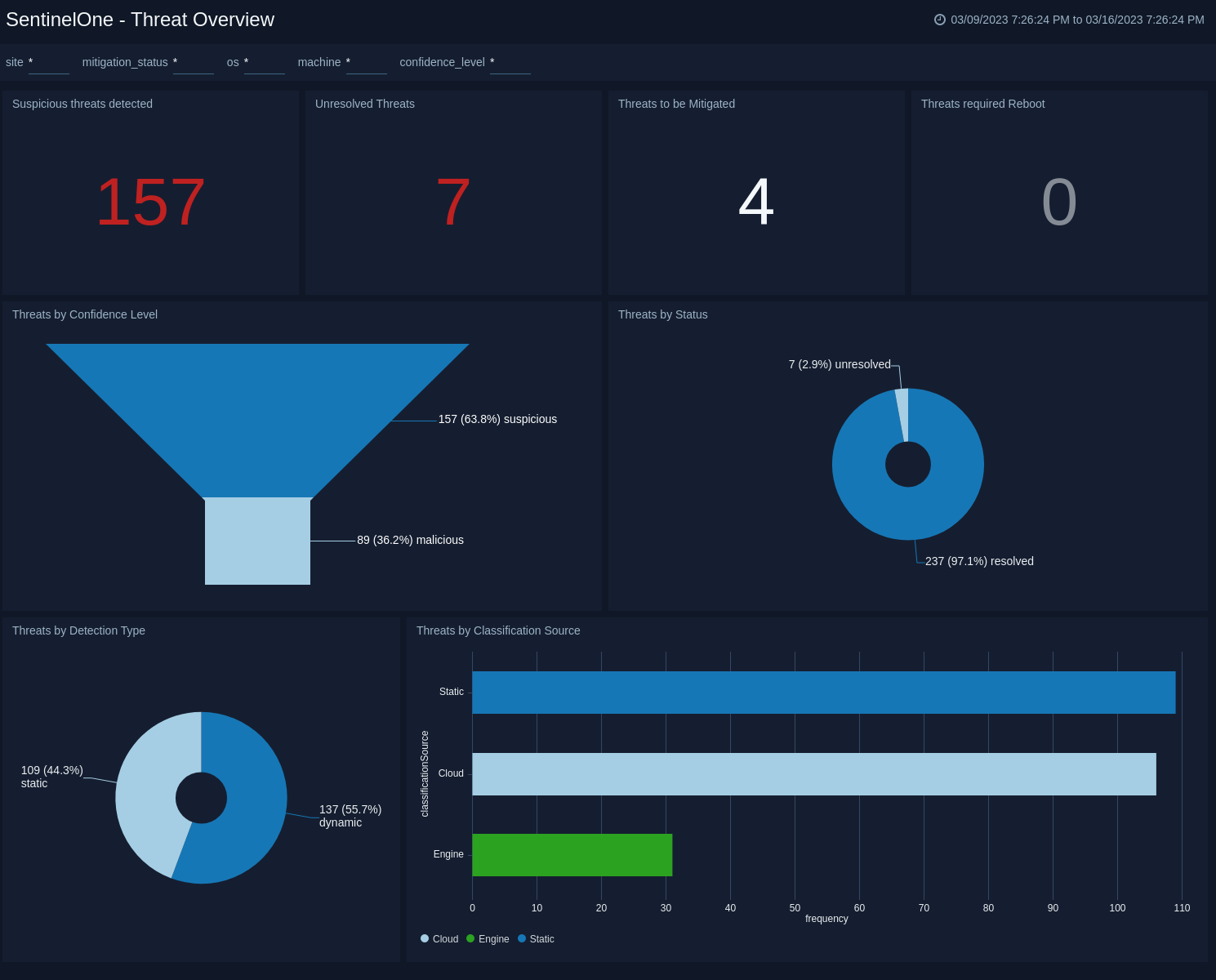The height and width of the screenshot is (980, 1216).
Task: Open the machine filter selector
Action: pyautogui.click(x=366, y=63)
